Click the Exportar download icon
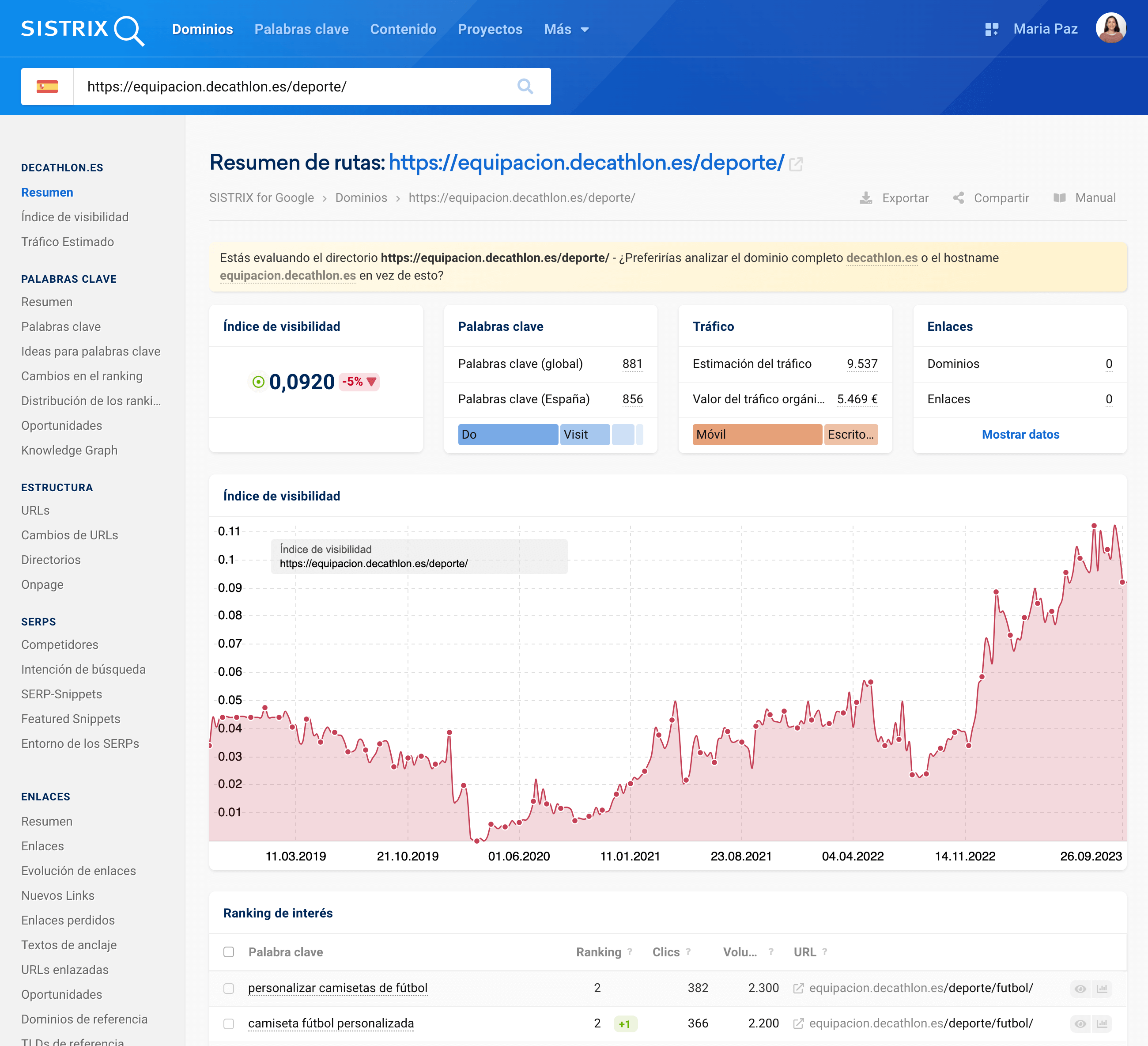 point(865,198)
